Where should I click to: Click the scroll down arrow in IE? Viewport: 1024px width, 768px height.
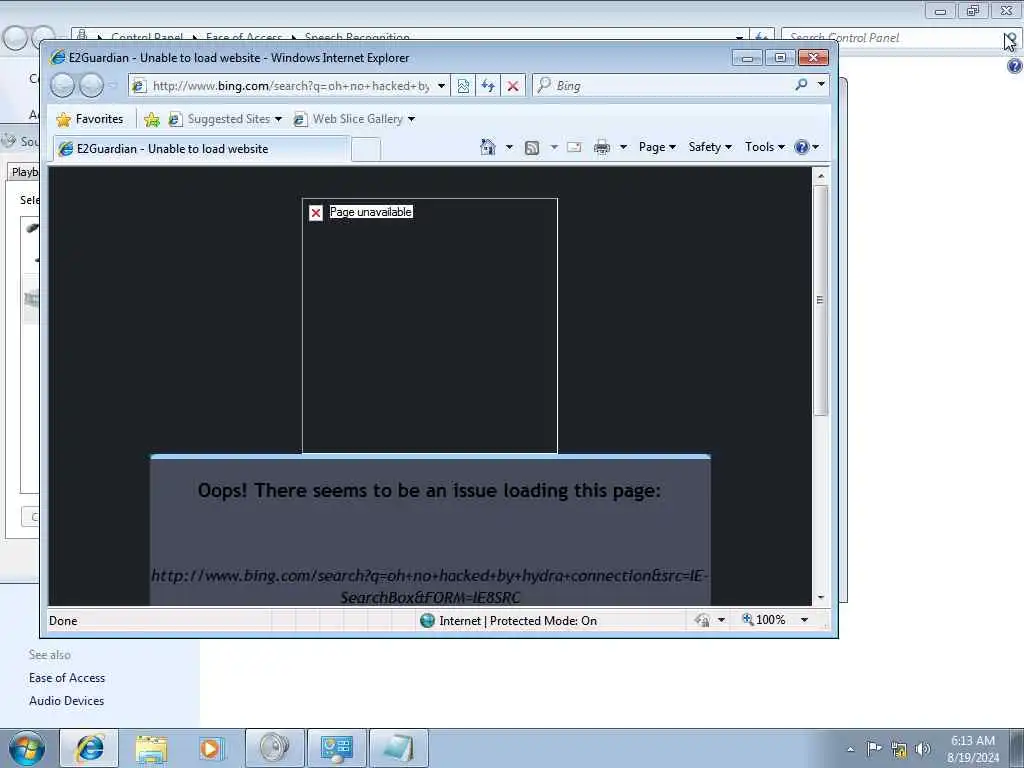(821, 598)
